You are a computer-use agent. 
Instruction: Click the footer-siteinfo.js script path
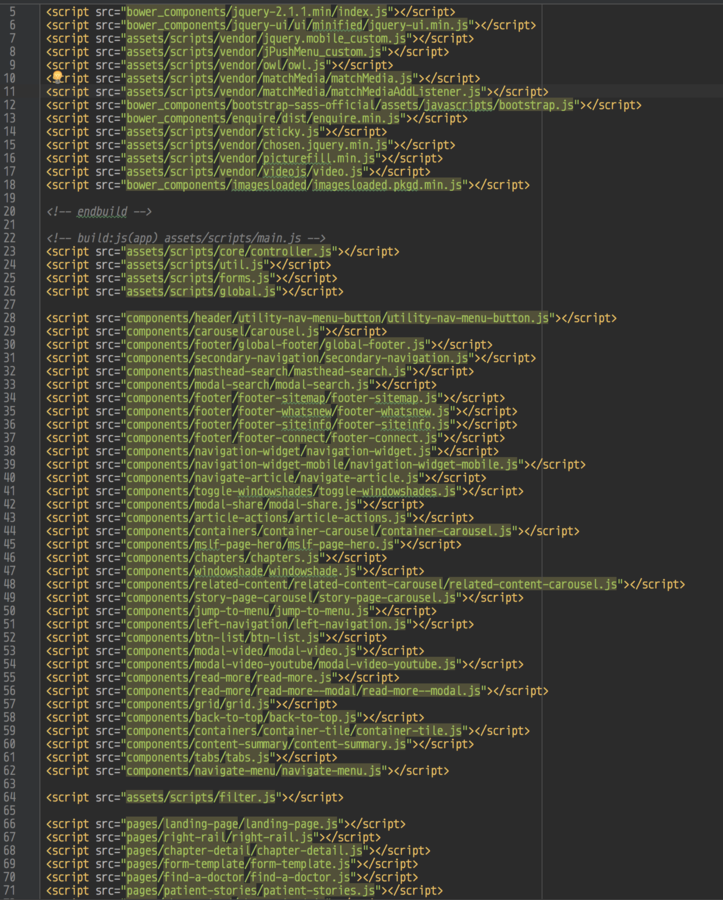point(288,424)
